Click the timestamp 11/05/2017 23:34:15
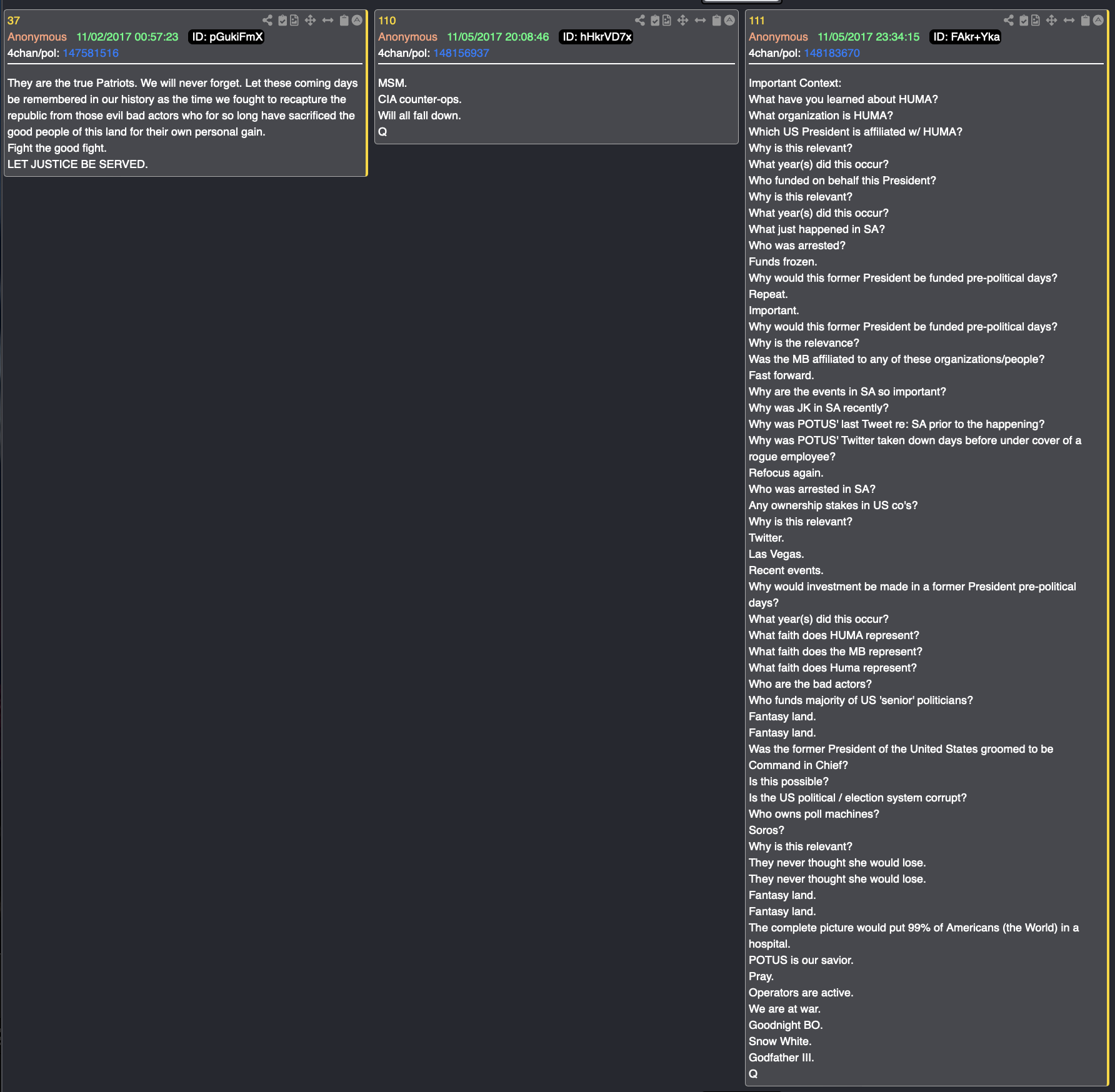 [869, 37]
